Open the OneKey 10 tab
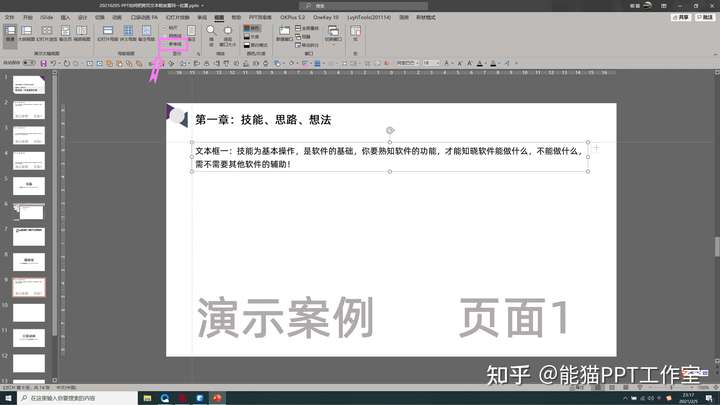720x405 pixels. tap(326, 17)
